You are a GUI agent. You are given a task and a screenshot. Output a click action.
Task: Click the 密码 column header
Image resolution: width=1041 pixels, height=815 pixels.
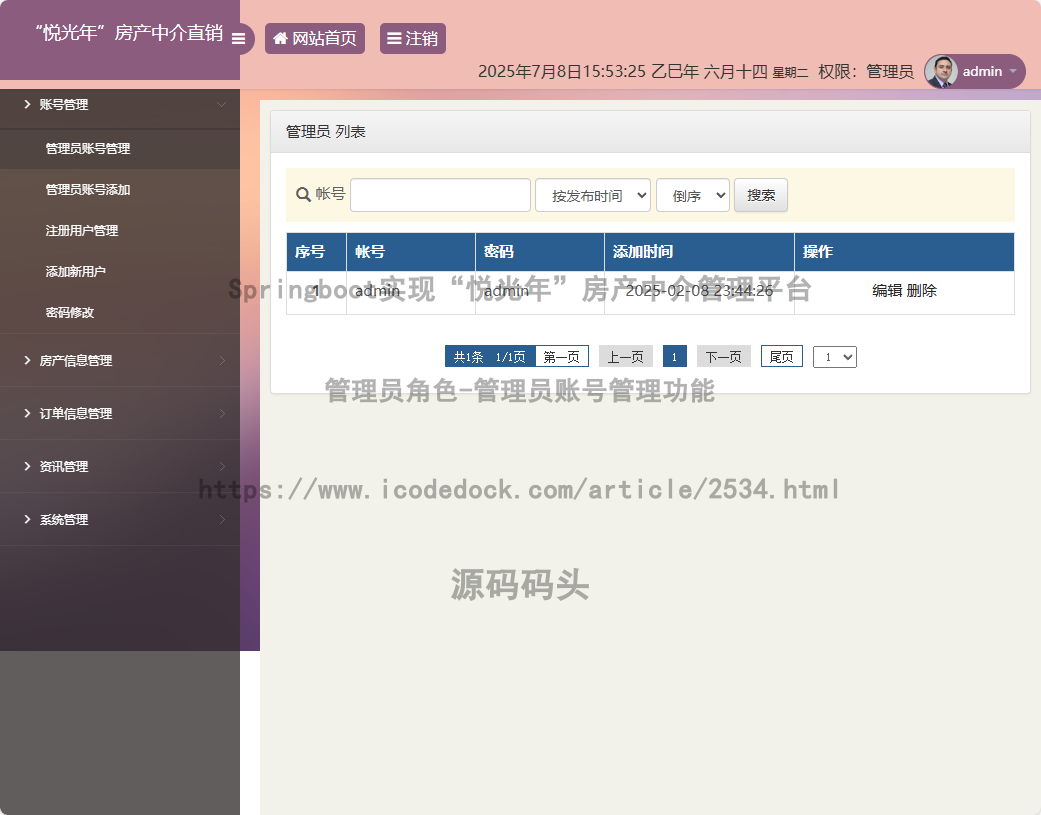(540, 252)
